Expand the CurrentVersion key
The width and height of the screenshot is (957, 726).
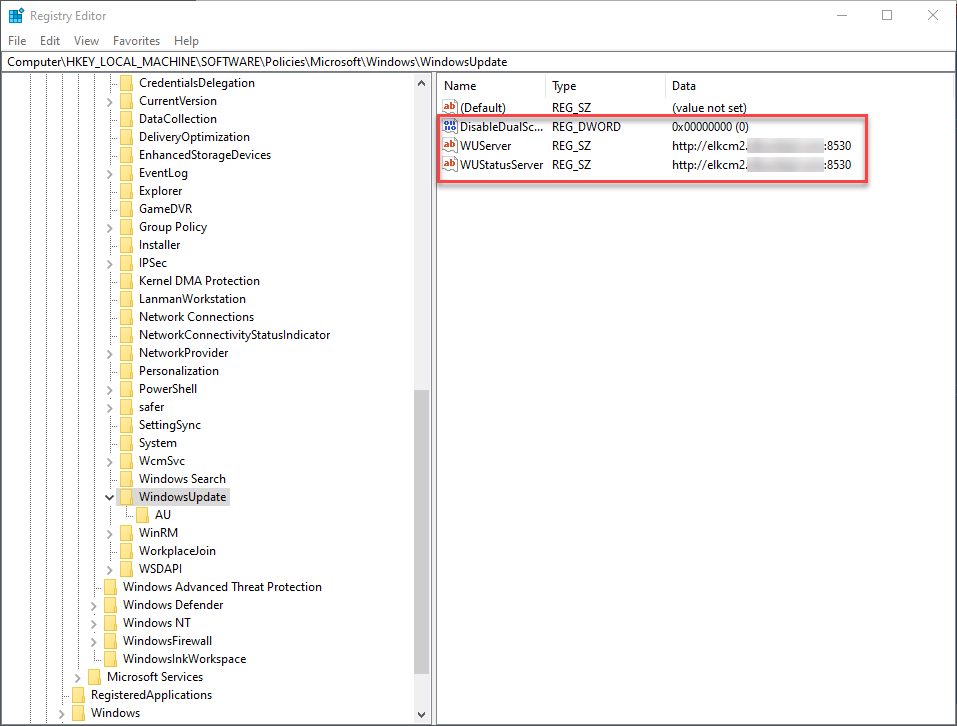click(x=110, y=101)
